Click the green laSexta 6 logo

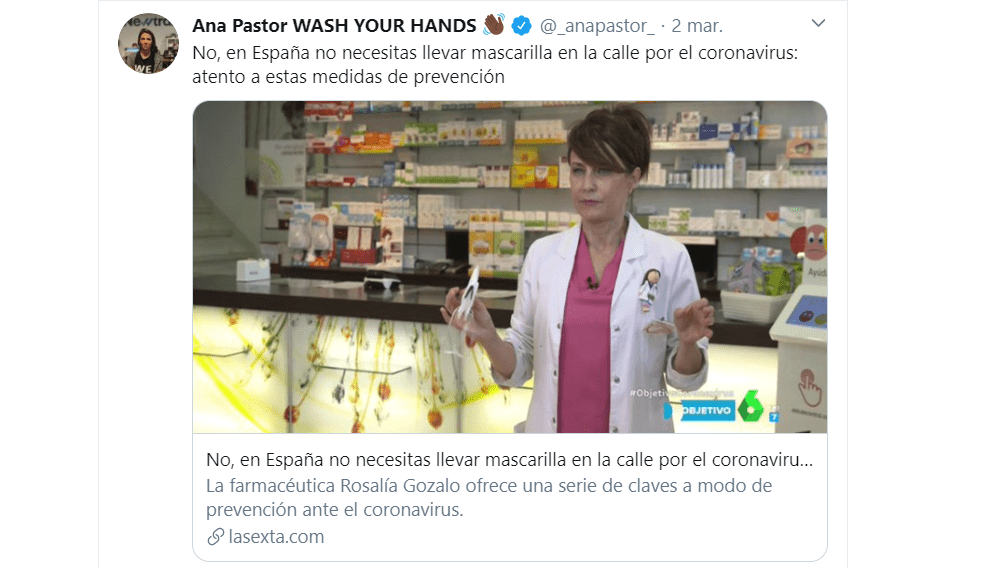click(750, 406)
